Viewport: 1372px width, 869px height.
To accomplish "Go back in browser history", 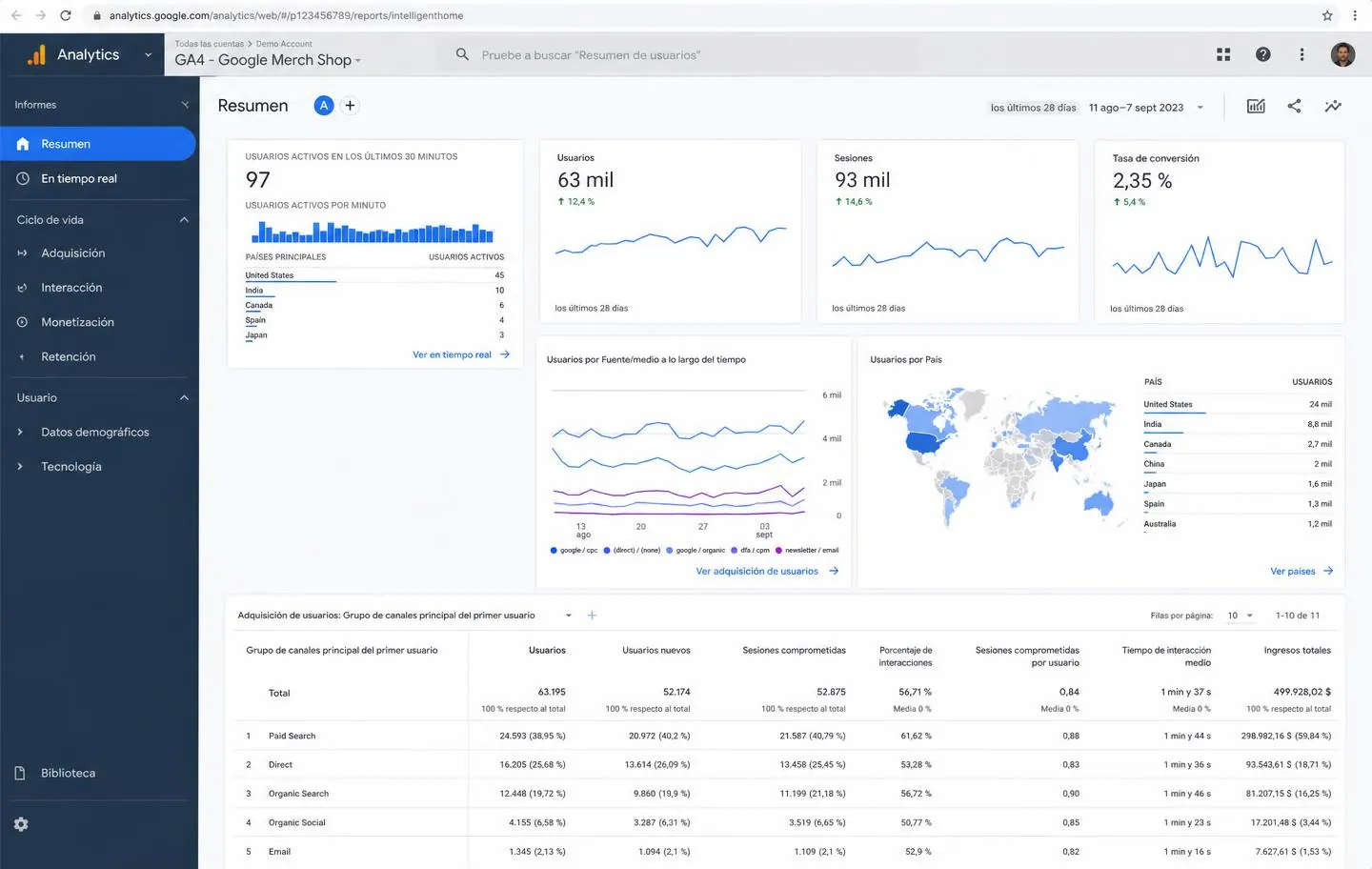I will click(x=16, y=15).
